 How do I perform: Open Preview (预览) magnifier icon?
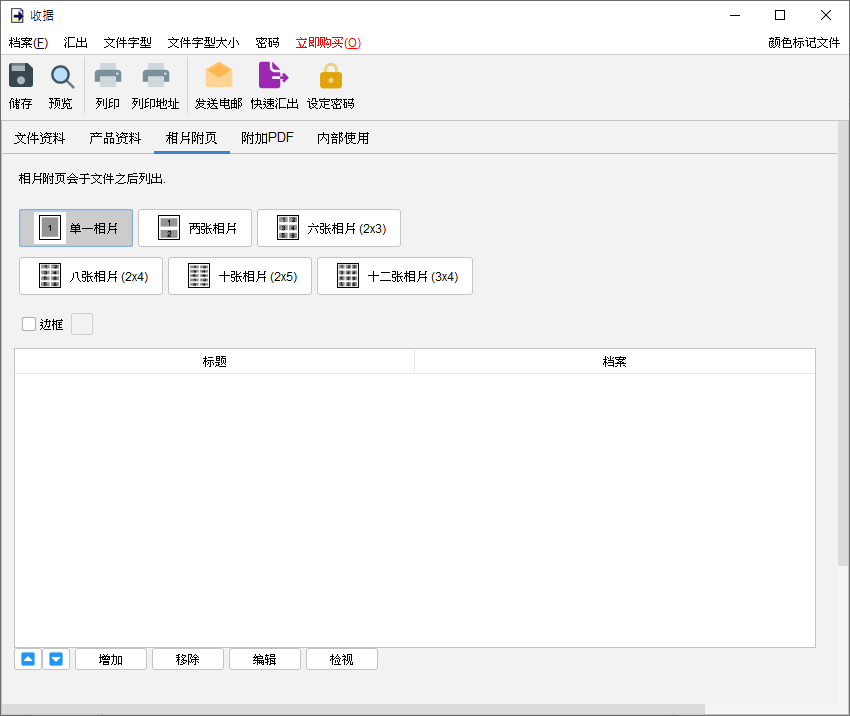point(61,76)
